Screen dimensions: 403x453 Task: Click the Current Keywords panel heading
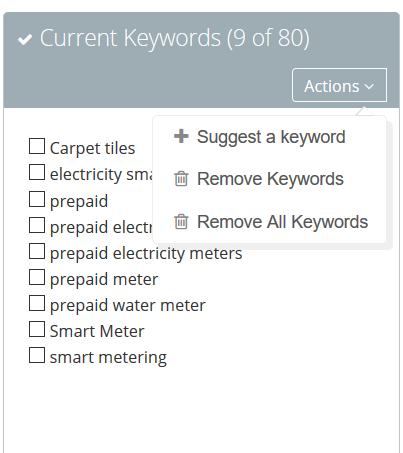pyautogui.click(x=175, y=38)
